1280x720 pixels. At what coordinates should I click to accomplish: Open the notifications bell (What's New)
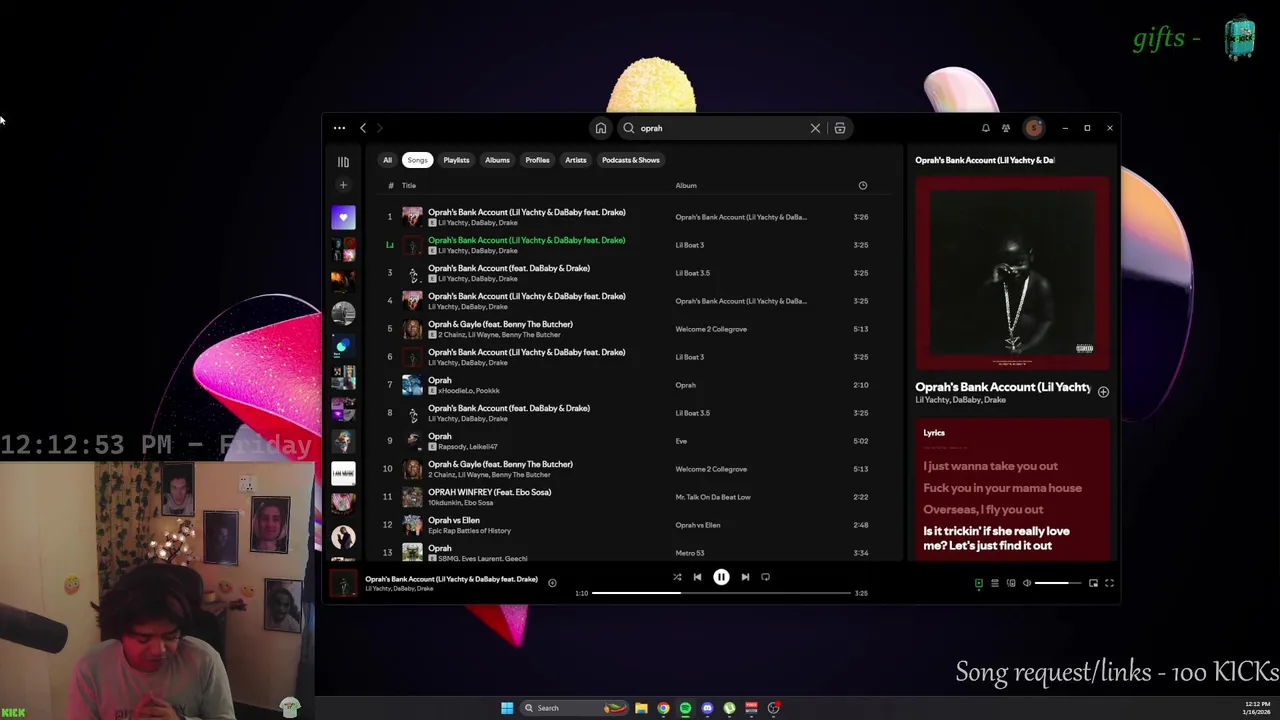985,128
